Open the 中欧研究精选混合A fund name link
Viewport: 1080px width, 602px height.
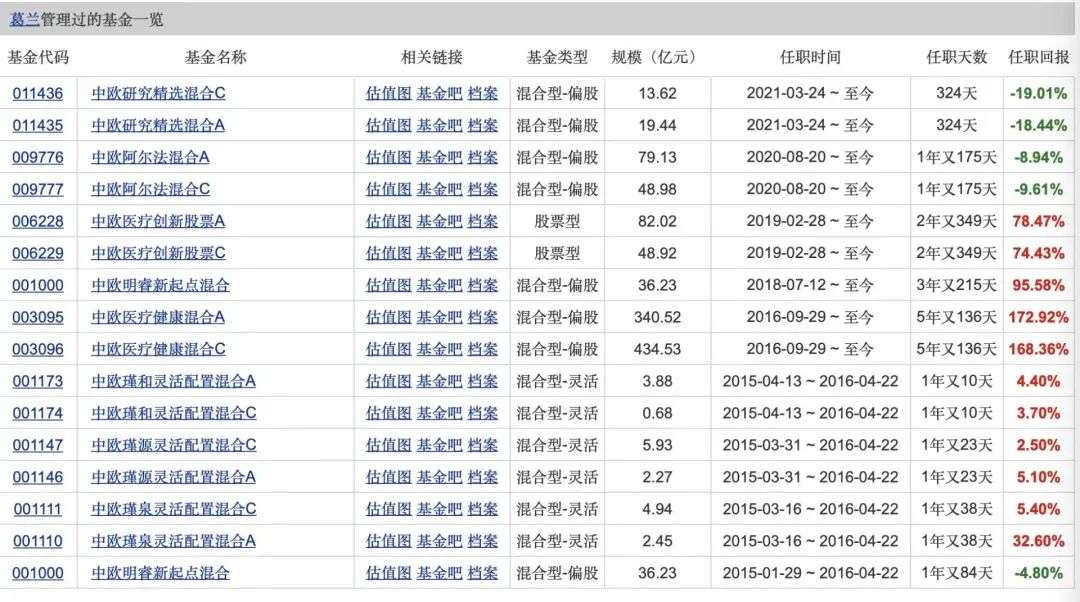tap(158, 125)
